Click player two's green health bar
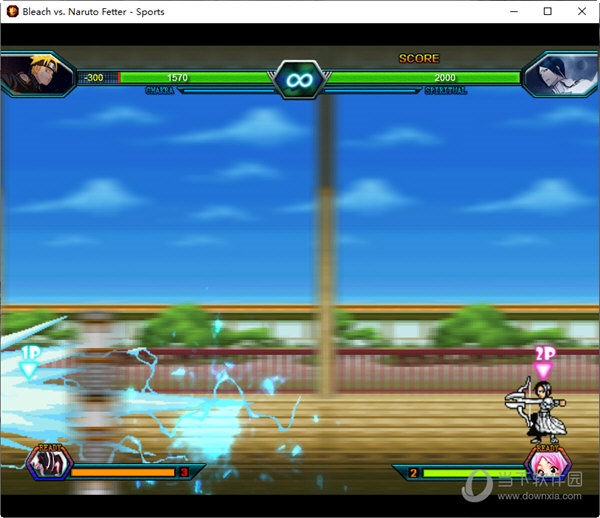This screenshot has width=600, height=518. [x=424, y=78]
